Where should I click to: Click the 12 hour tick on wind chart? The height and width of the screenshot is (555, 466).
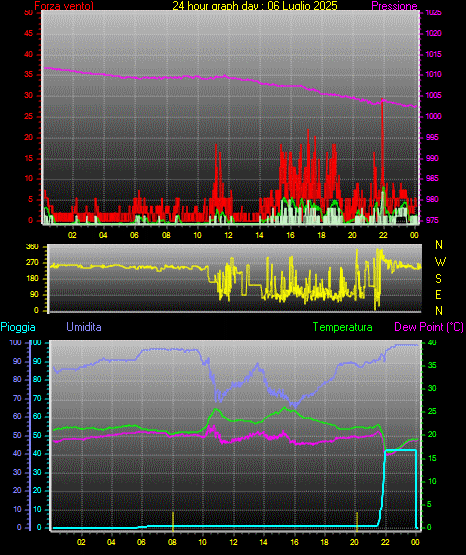click(x=229, y=235)
